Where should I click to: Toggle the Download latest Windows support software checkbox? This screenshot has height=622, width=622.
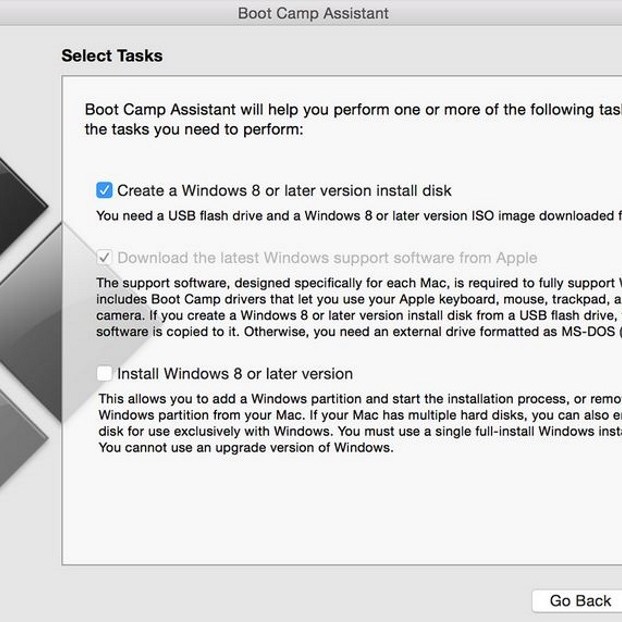coord(105,258)
